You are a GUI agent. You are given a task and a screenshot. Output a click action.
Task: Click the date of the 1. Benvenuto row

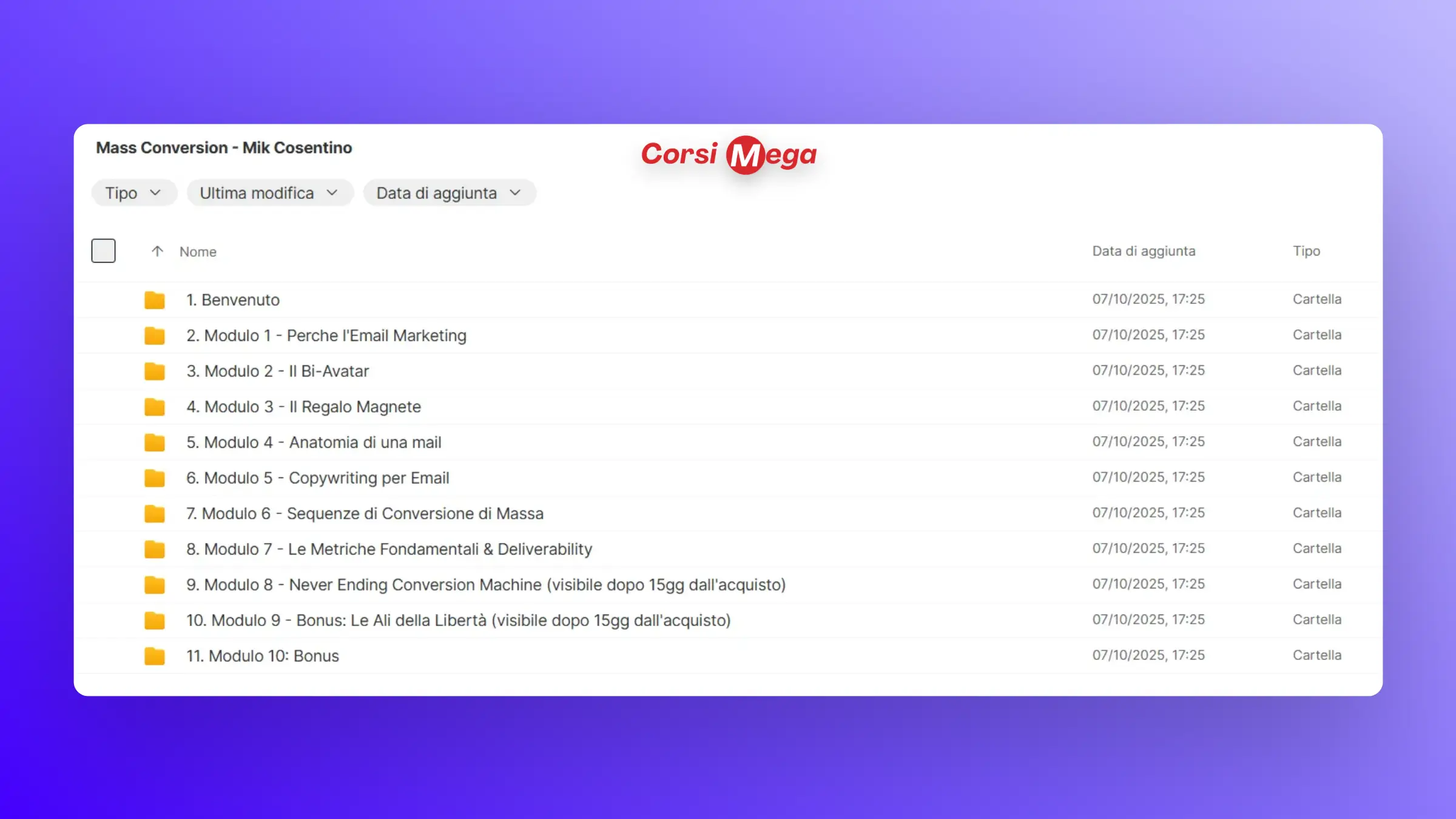1148,299
